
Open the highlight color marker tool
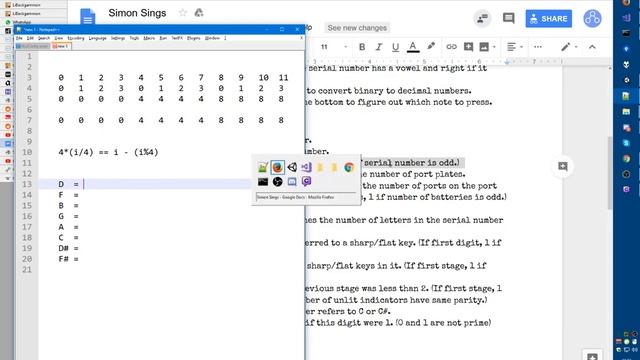coord(431,46)
